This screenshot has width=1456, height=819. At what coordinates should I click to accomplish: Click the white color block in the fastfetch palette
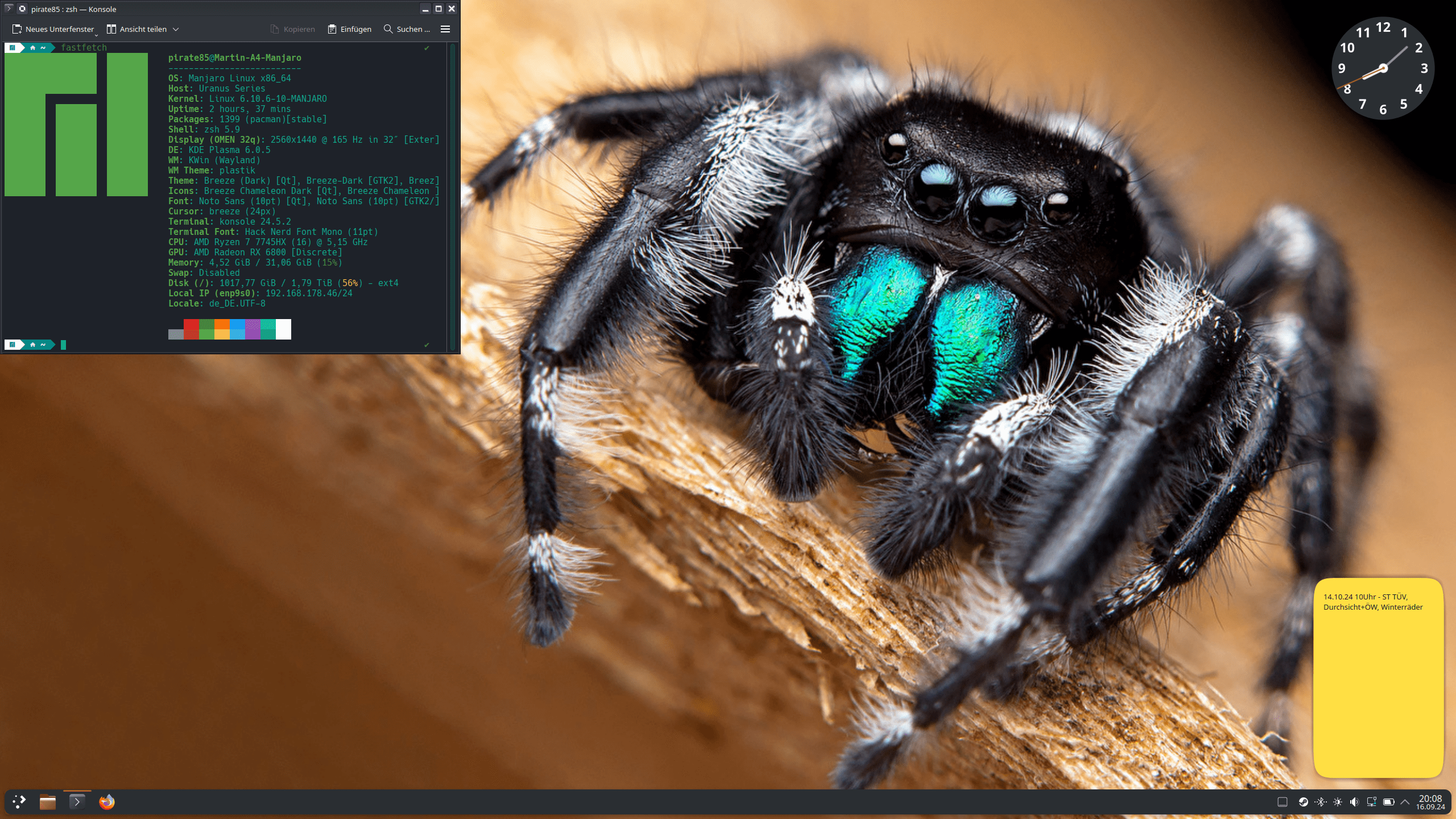pyautogui.click(x=283, y=329)
